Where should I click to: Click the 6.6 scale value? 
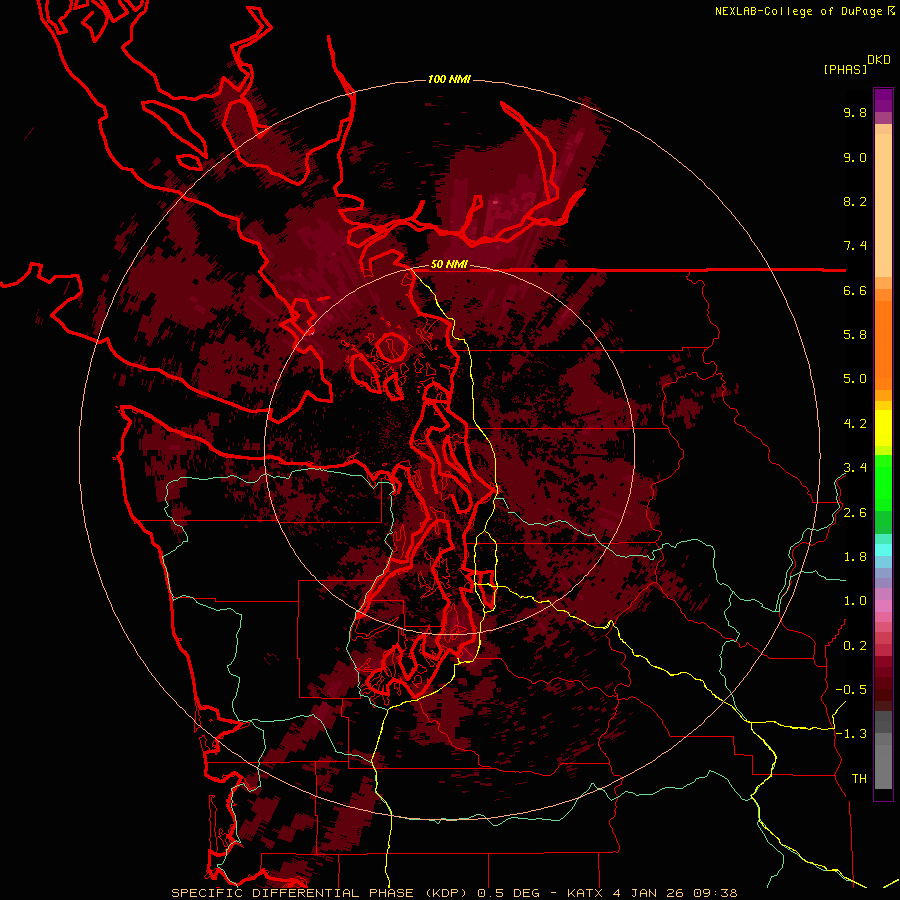pos(855,290)
